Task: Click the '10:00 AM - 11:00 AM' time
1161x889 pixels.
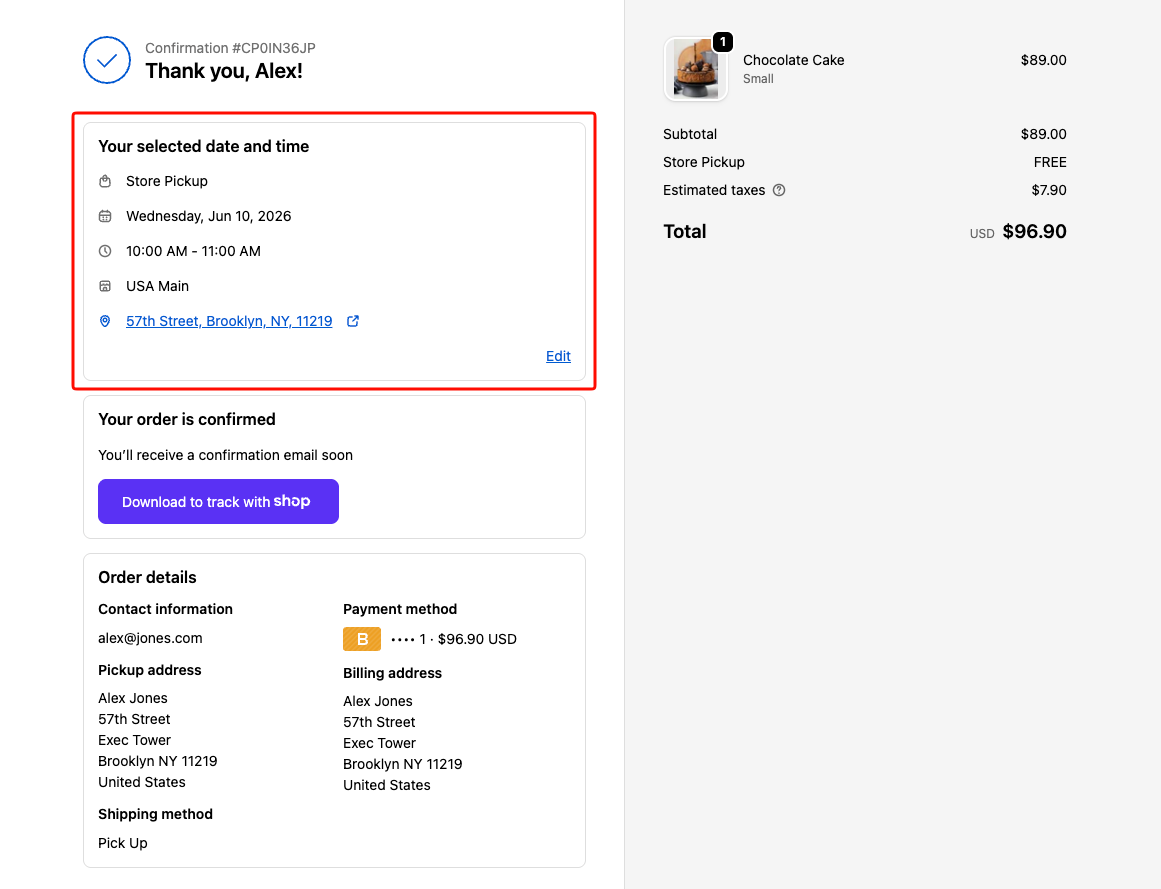Action: pos(193,251)
